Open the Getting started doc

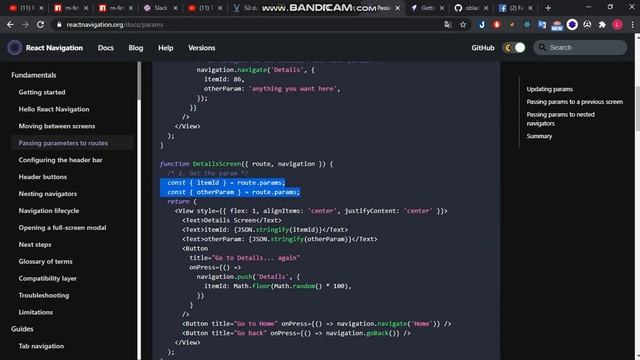42,92
